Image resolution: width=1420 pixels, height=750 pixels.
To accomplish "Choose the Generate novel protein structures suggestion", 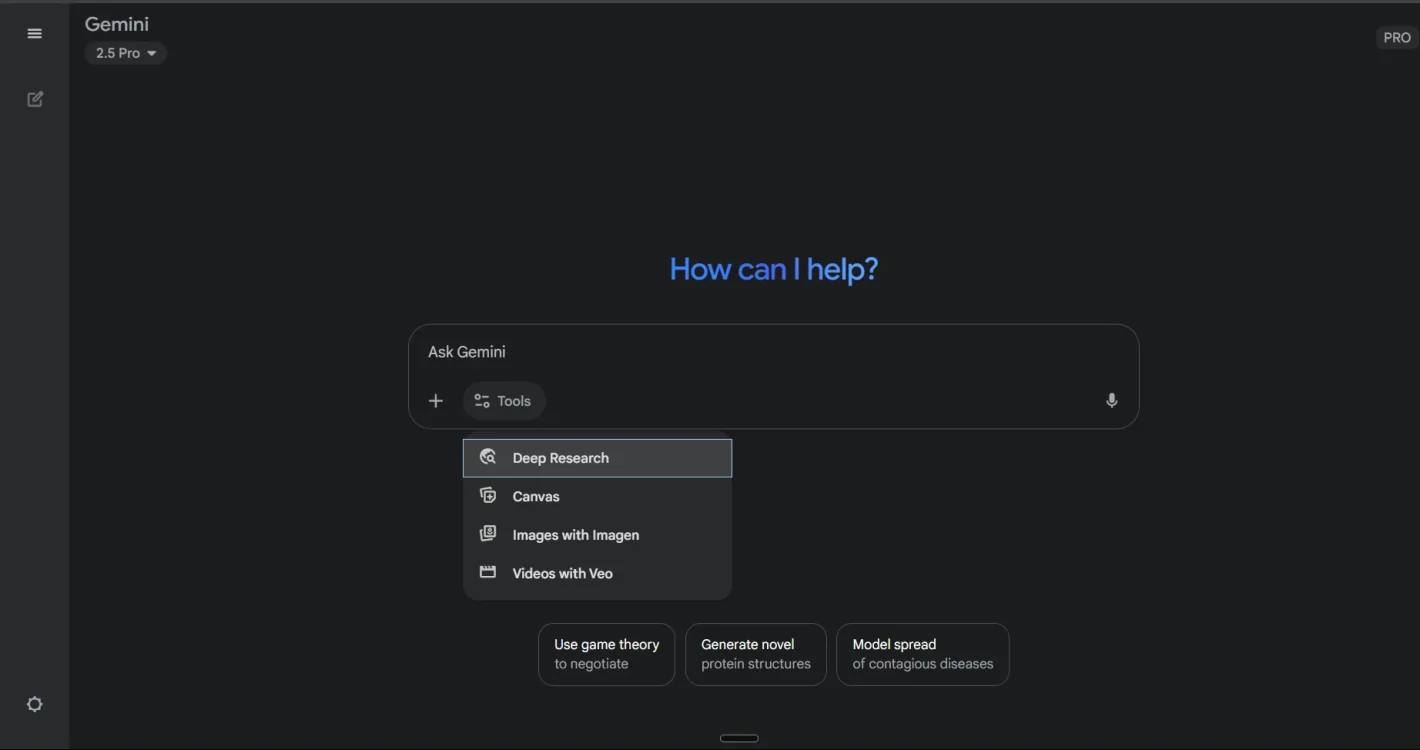I will [755, 654].
